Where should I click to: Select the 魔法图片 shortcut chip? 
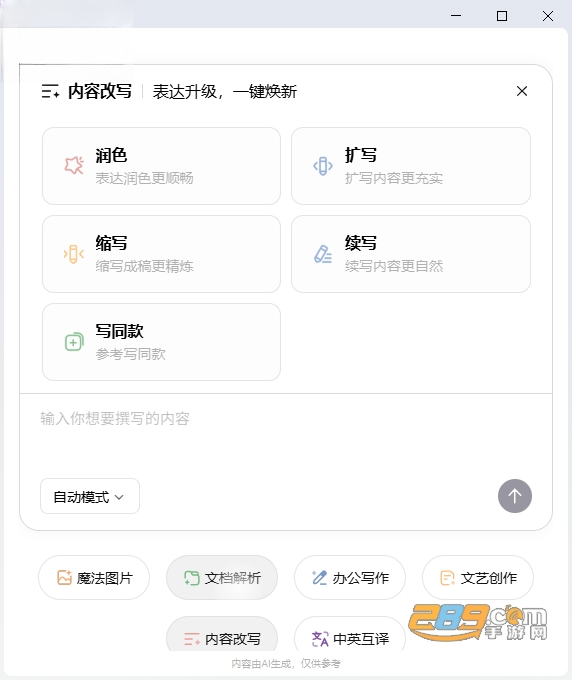(94, 578)
